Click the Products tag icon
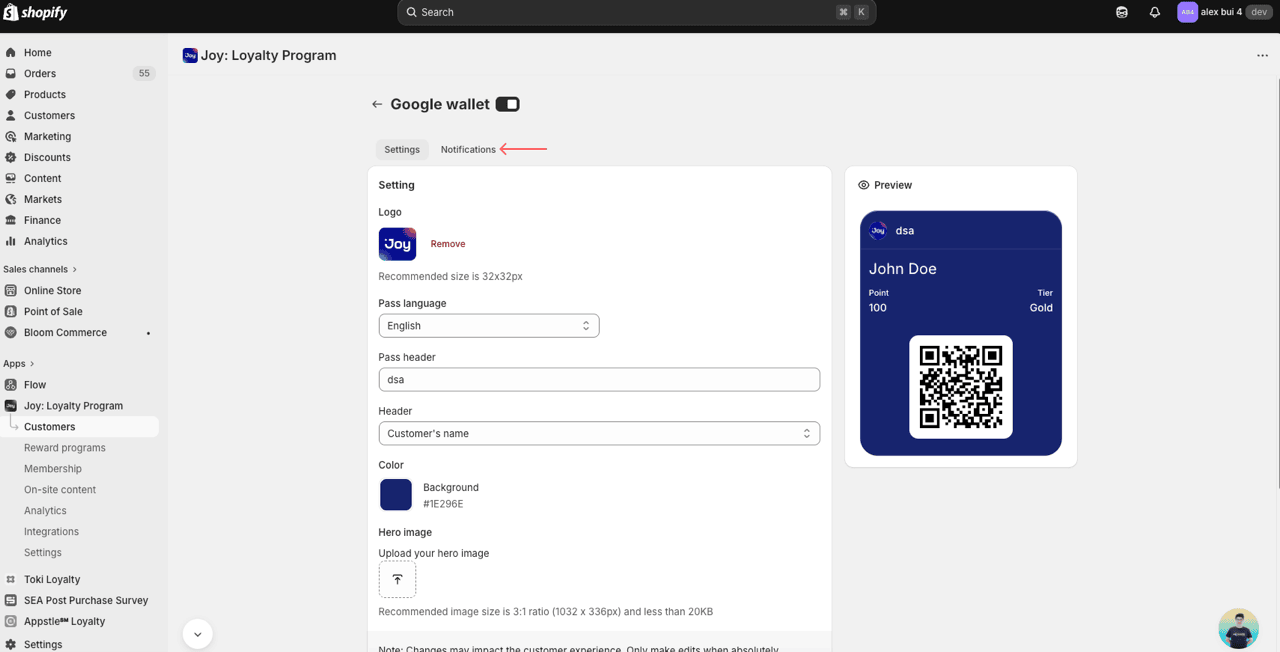 click(11, 95)
